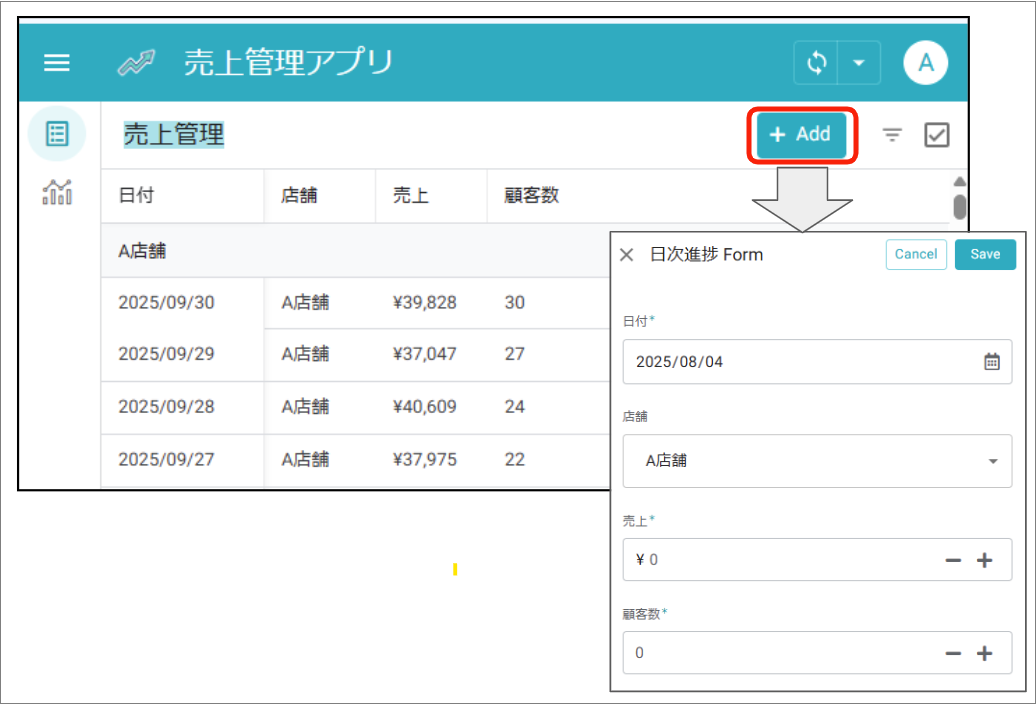Open the user account avatar A
Screen dimensions: 1036x705
point(925,63)
